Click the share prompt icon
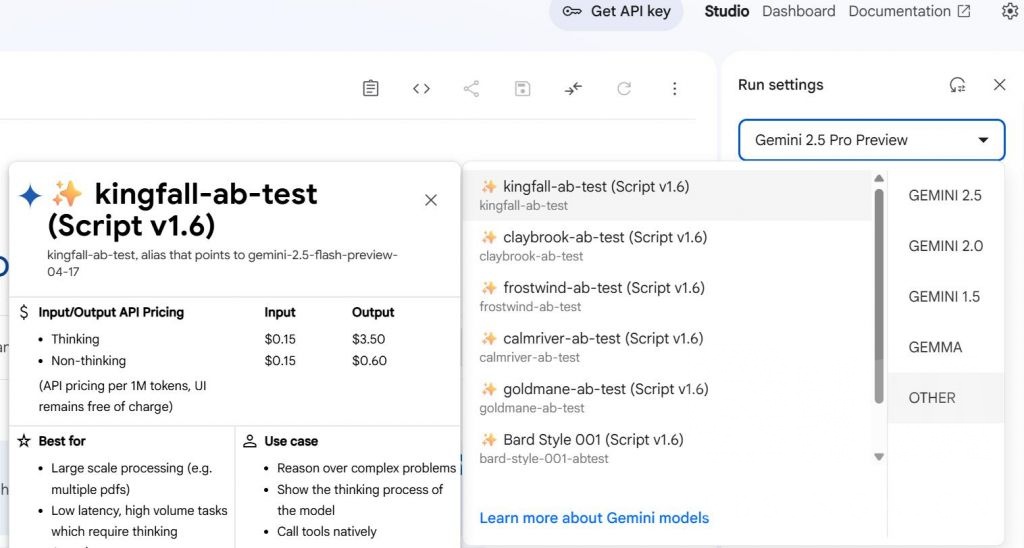The height and width of the screenshot is (548, 1024). point(472,89)
